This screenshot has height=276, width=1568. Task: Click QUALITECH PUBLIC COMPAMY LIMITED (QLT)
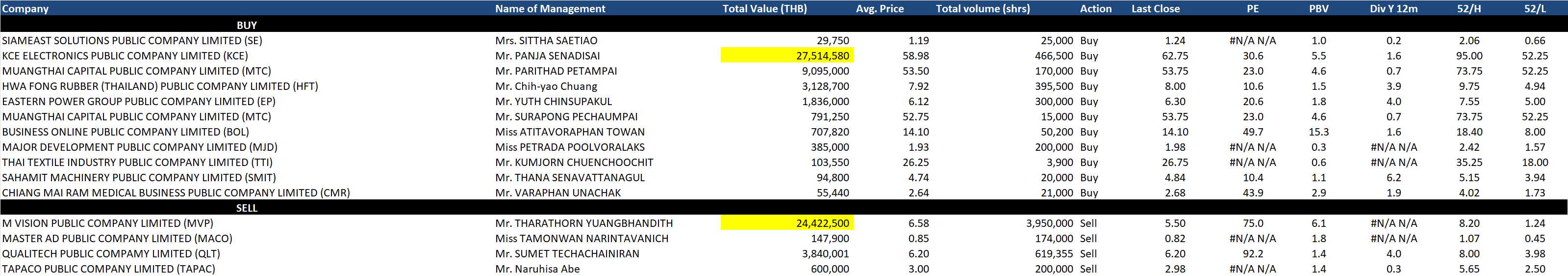coord(111,253)
